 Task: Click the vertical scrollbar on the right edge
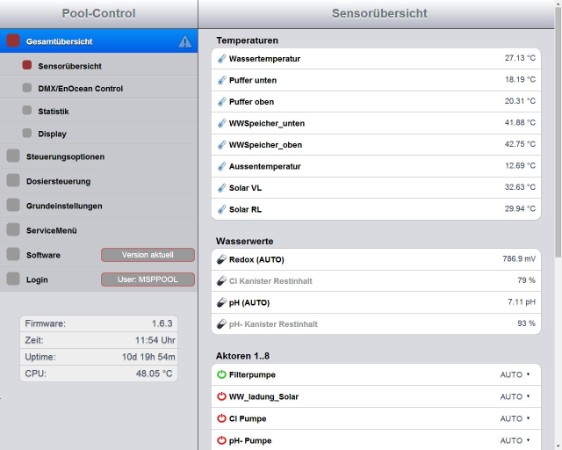pos(558,133)
